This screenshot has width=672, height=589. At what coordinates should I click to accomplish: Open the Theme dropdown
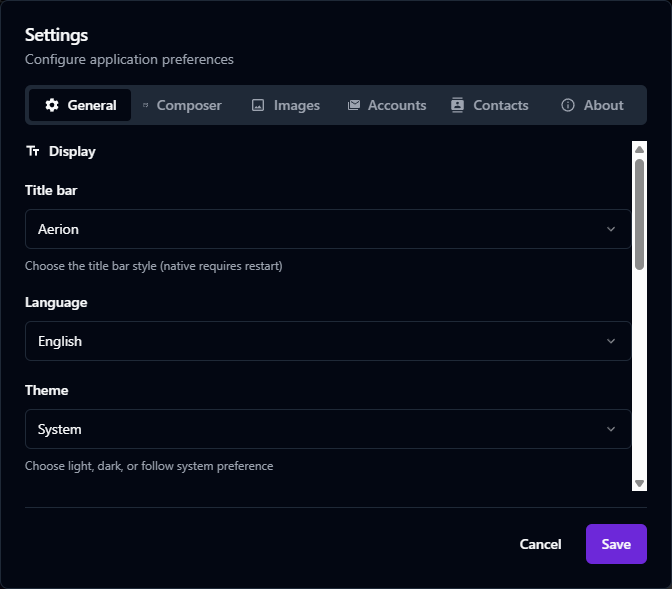point(327,429)
